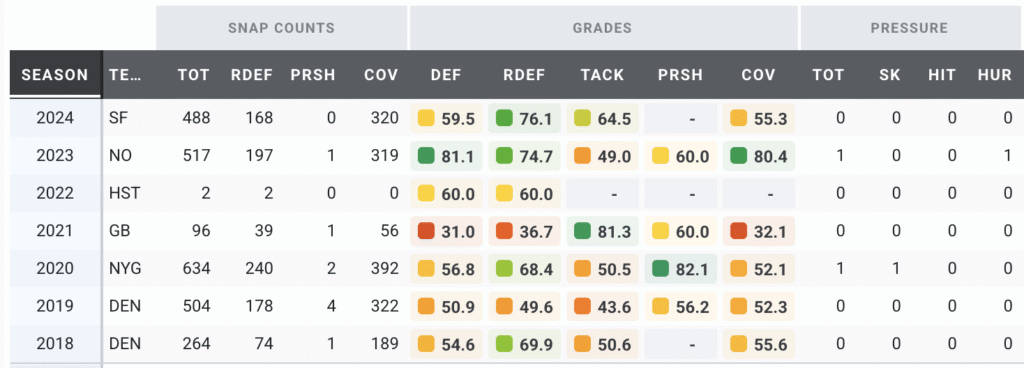The height and width of the screenshot is (368, 1024).
Task: Click the yellow swatch beside 59.5
Action: click(x=426, y=118)
